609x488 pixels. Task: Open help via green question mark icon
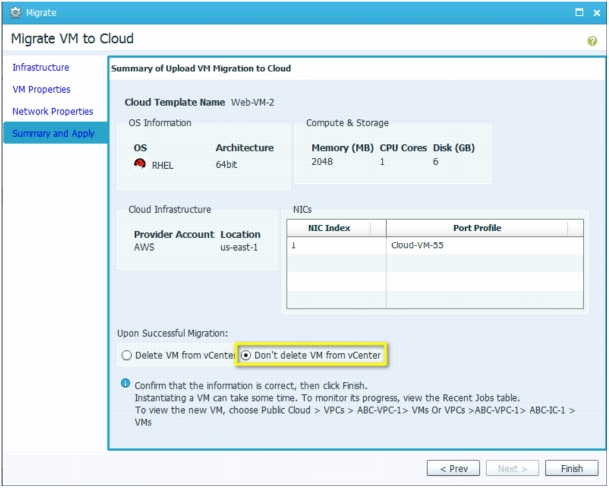pyautogui.click(x=592, y=41)
